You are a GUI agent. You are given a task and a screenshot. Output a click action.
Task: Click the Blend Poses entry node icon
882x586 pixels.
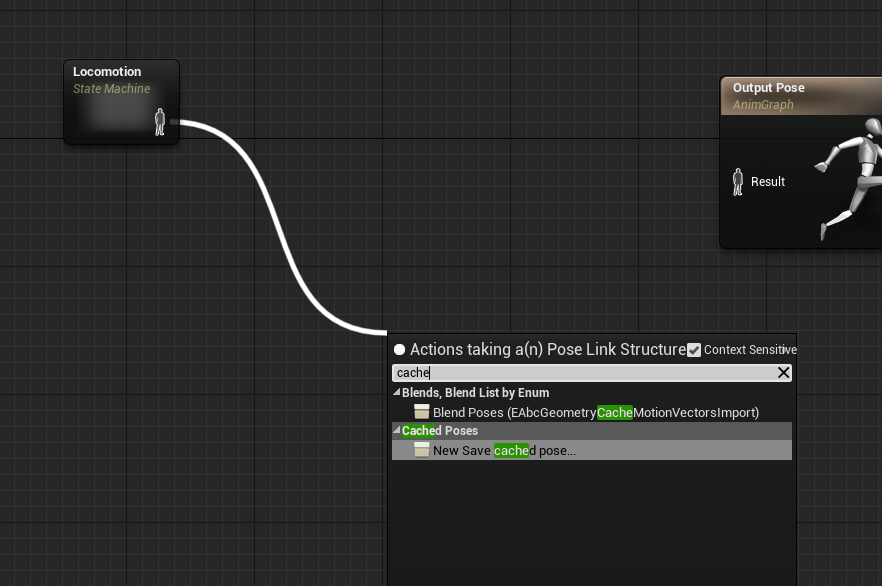click(x=421, y=412)
